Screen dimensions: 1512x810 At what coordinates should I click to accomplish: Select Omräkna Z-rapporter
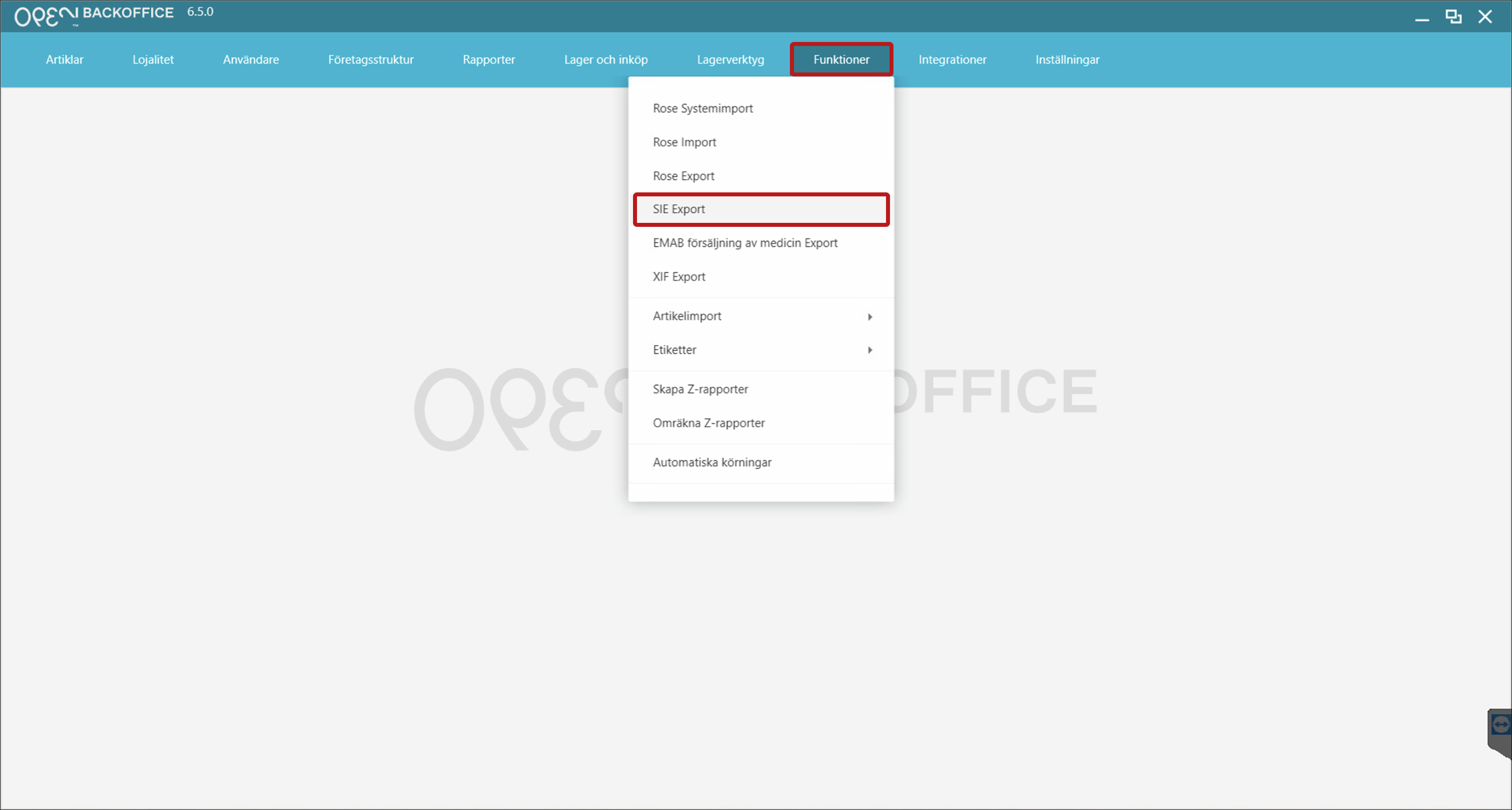760,423
